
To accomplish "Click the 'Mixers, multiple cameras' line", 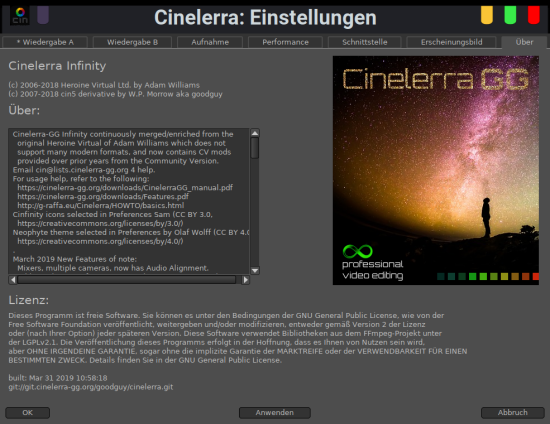I will point(113,268).
